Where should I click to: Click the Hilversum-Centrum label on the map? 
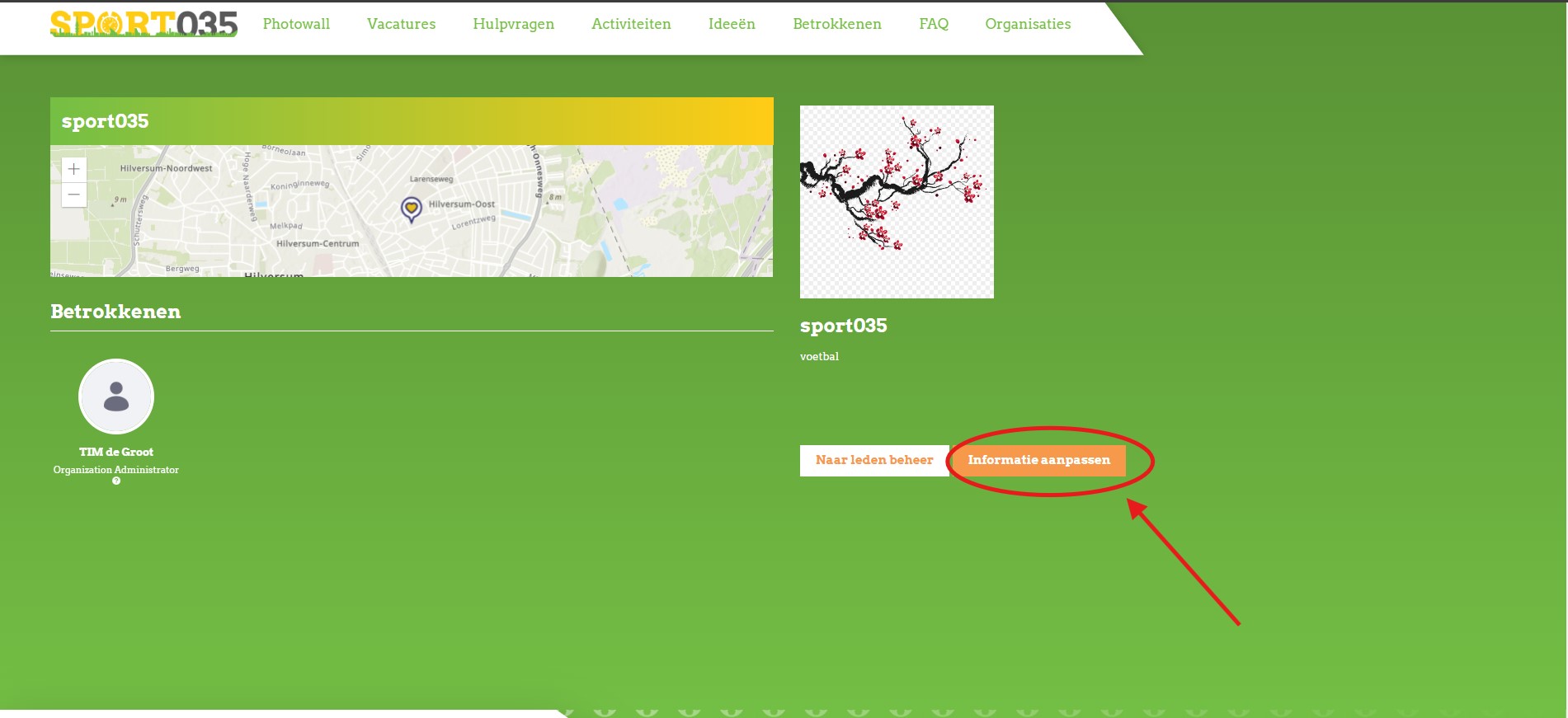point(318,244)
